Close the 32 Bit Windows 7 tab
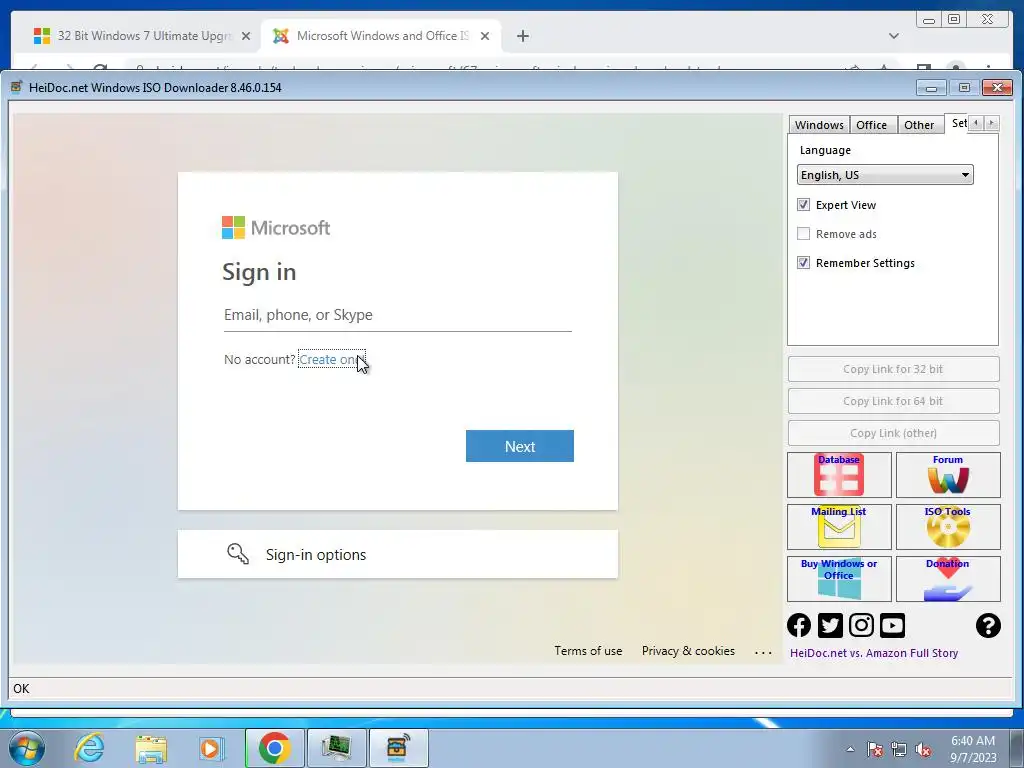 click(246, 36)
